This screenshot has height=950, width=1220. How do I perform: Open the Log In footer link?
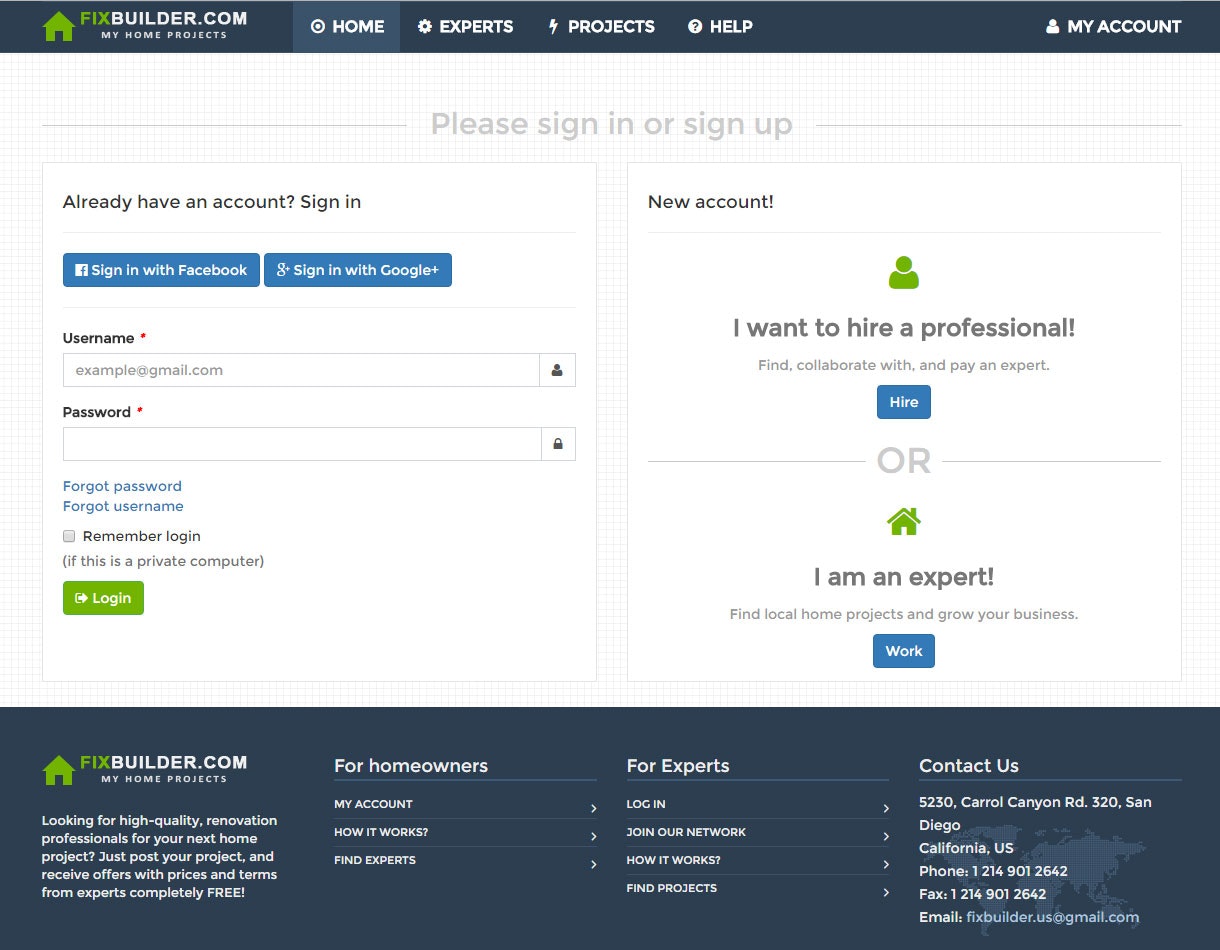coord(646,804)
